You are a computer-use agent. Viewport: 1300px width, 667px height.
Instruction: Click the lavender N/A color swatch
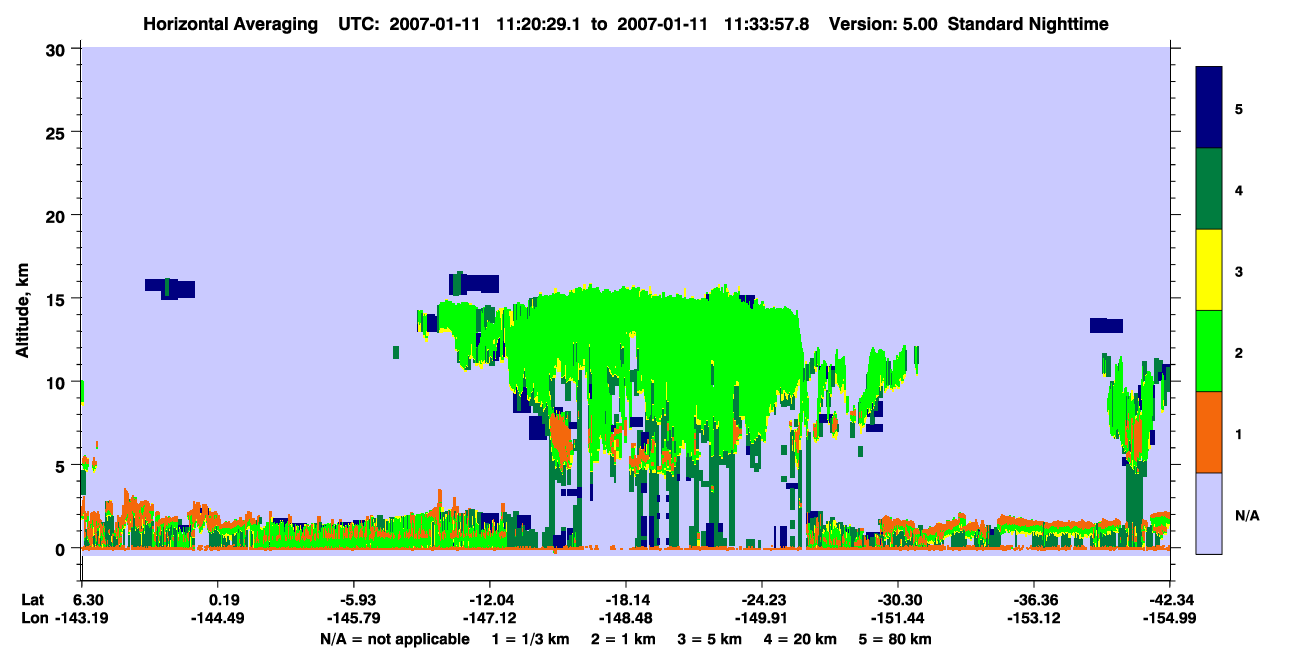(1209, 512)
